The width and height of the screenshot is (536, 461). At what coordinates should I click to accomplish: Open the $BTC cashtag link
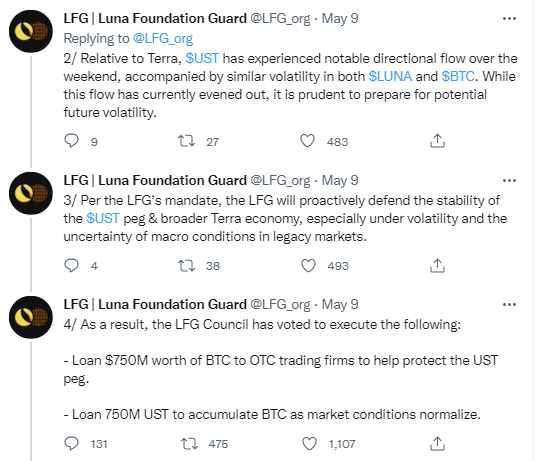[458, 76]
